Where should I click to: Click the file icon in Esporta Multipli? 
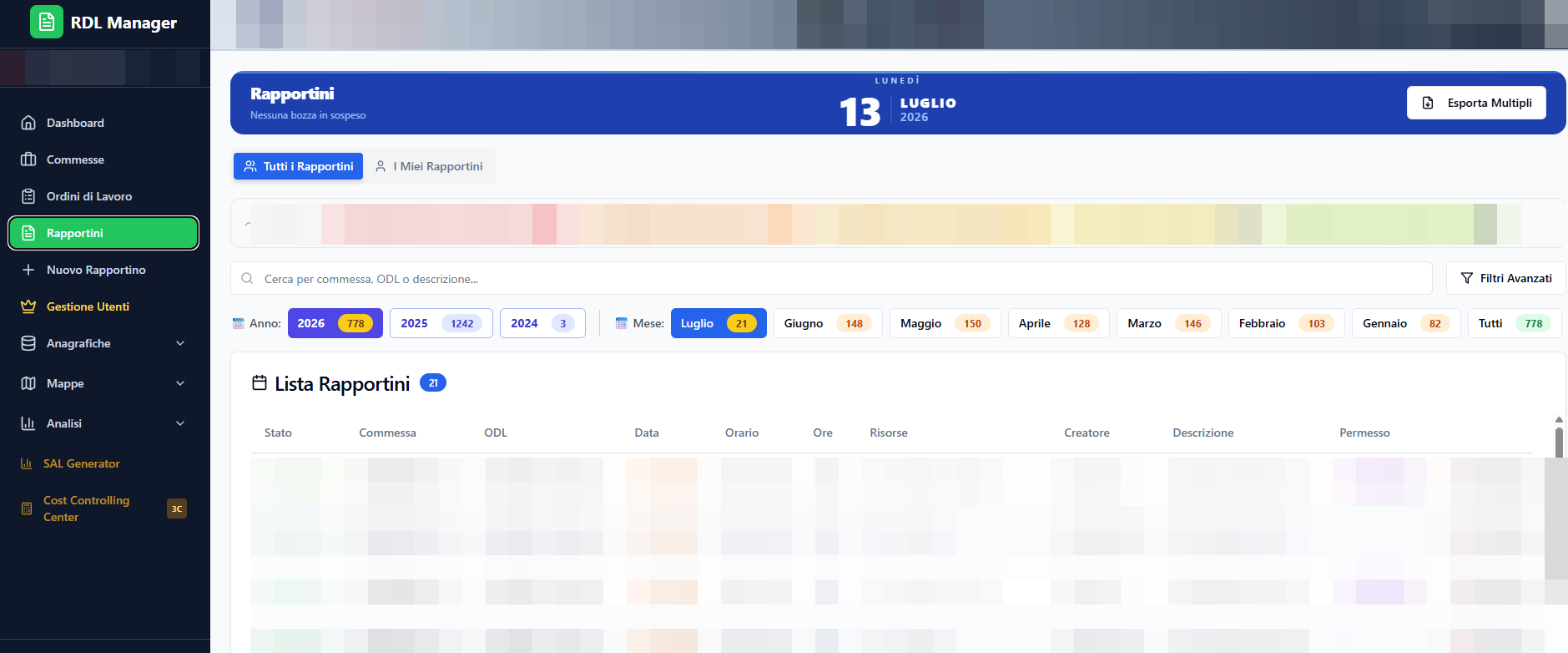point(1428,103)
